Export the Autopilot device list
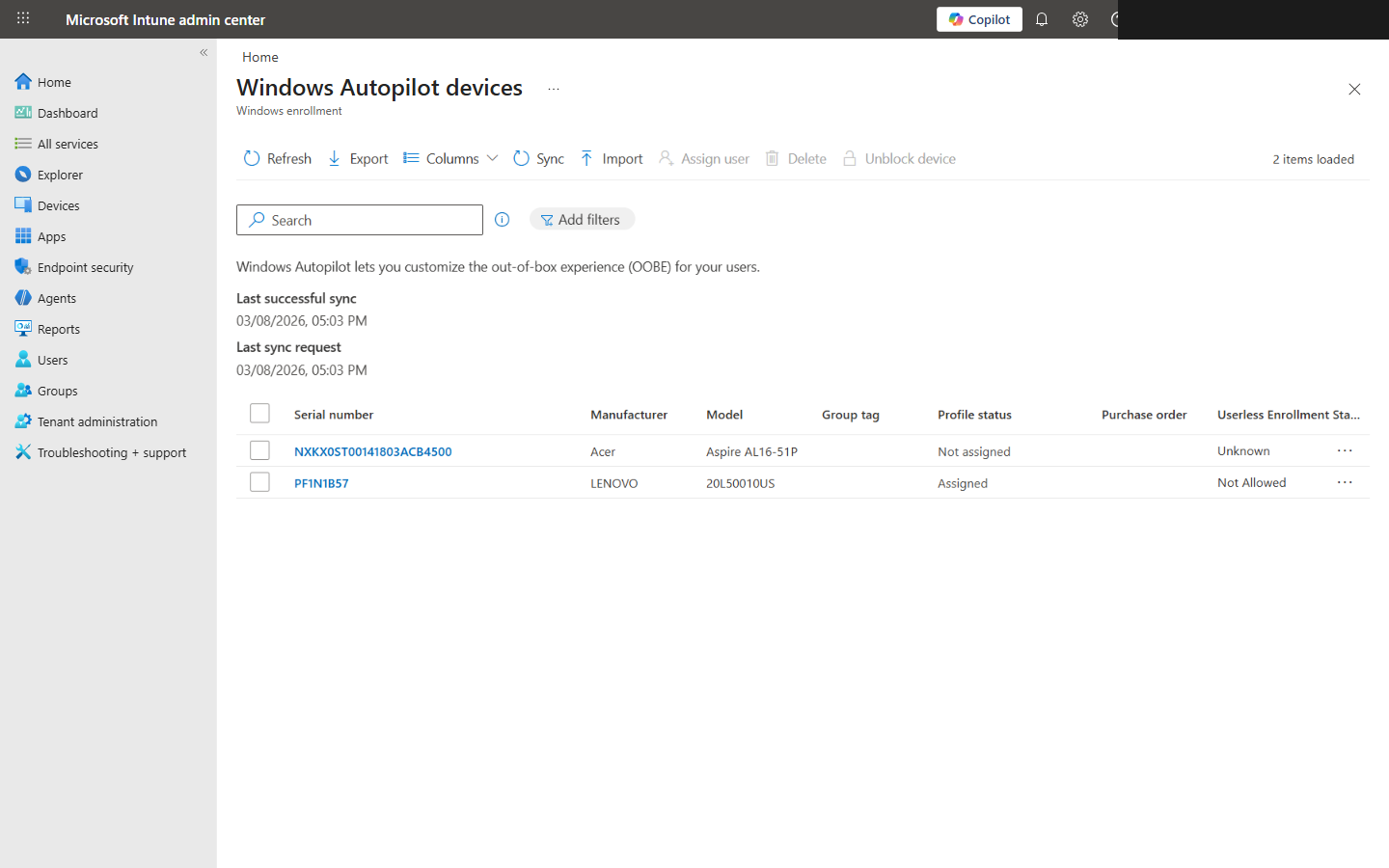 tap(357, 158)
